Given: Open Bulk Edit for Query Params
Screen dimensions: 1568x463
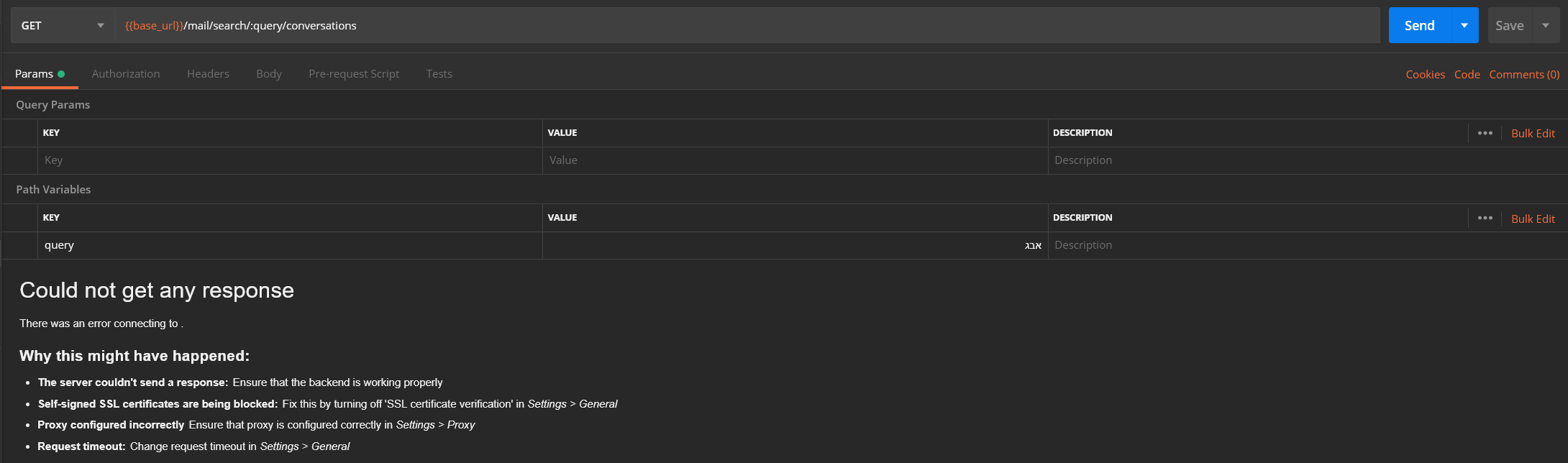Looking at the screenshot, I should click(x=1533, y=133).
